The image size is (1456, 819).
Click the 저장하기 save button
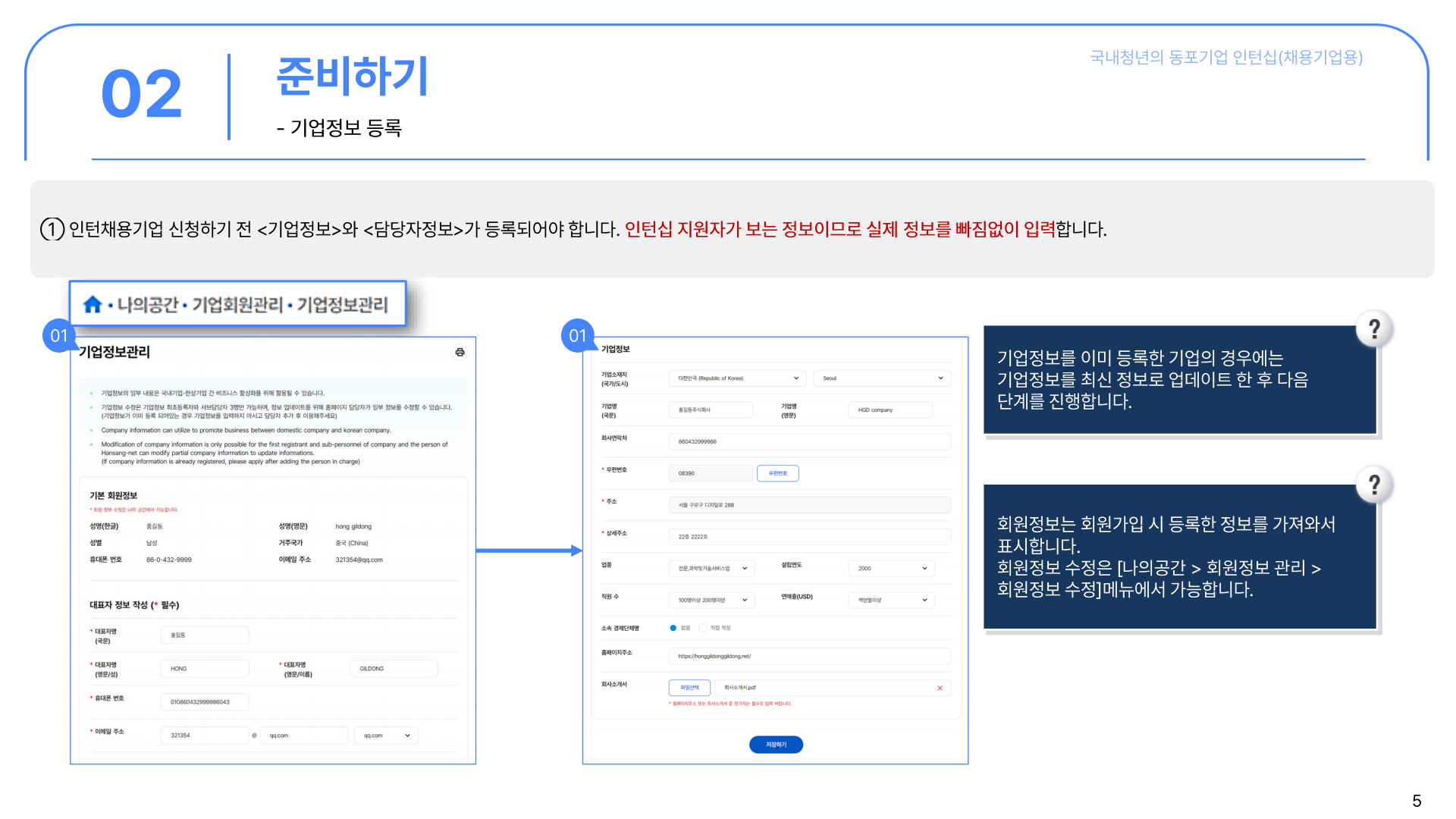[x=776, y=745]
